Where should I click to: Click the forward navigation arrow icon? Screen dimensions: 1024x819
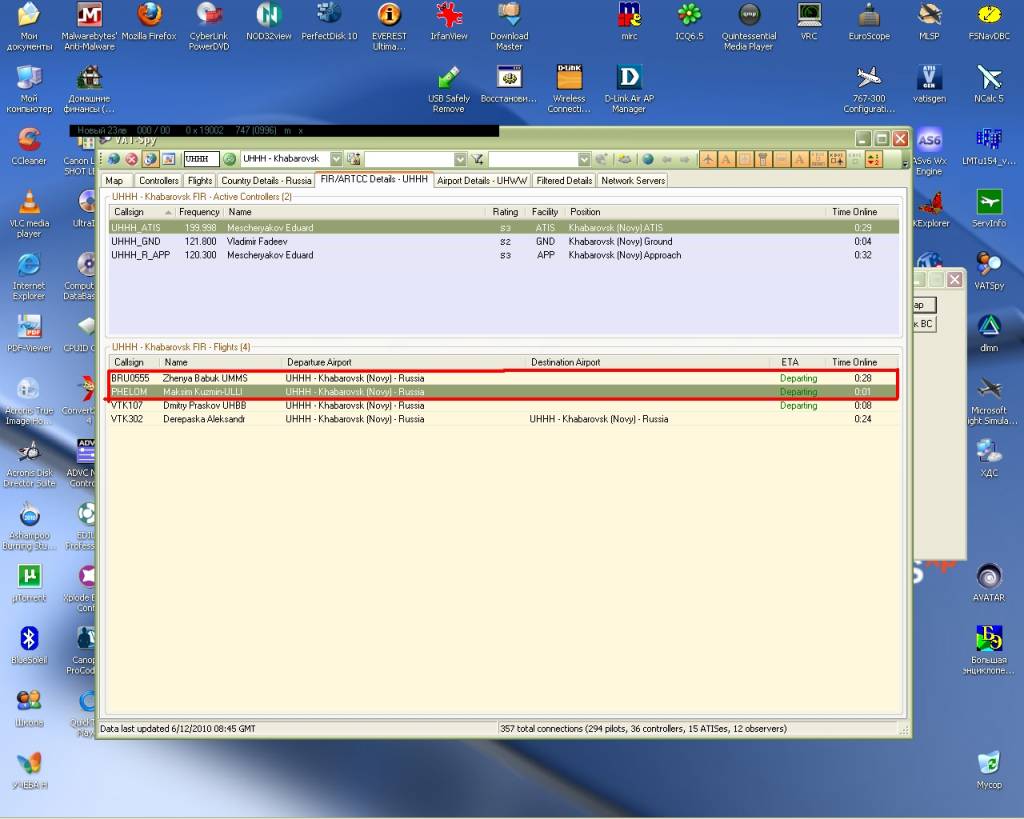[684, 159]
